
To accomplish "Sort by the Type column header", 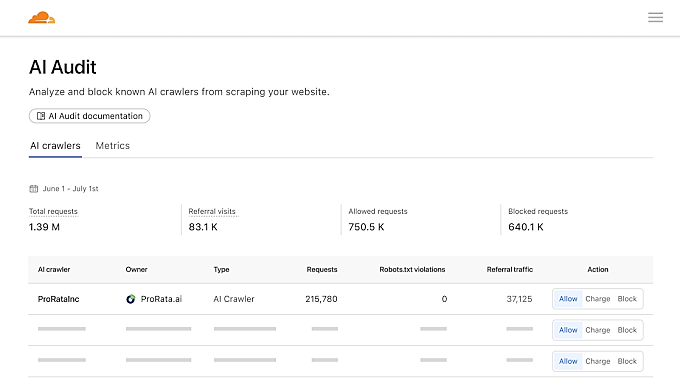I will (x=221, y=269).
